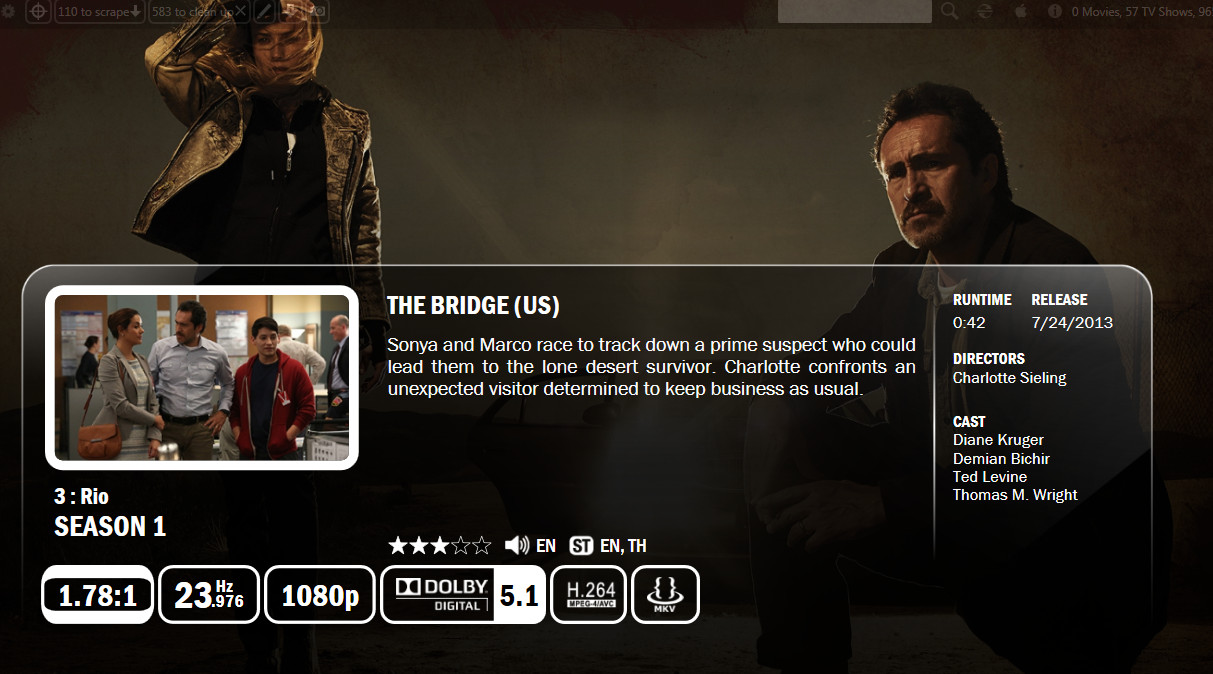
Task: Click the audio speaker EN icon
Action: (517, 545)
